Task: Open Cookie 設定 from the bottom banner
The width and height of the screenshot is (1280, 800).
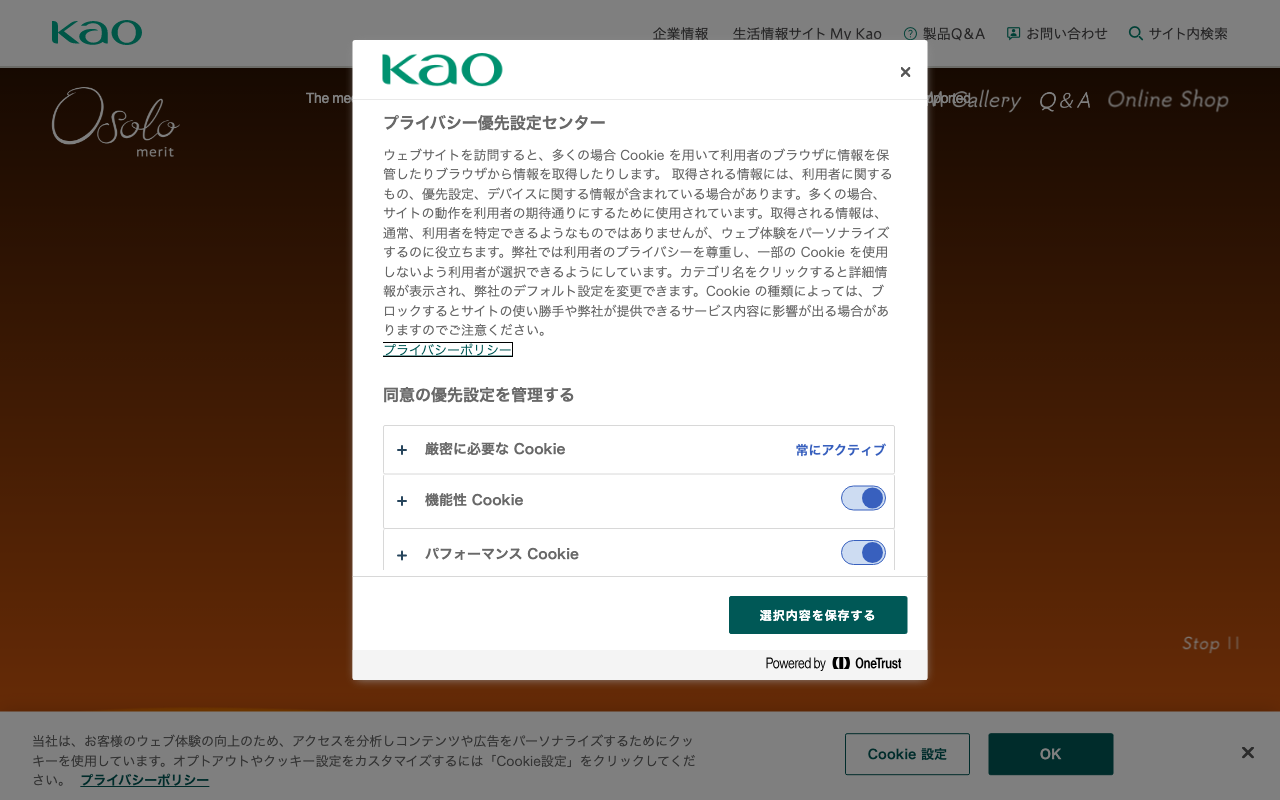Action: (x=907, y=754)
